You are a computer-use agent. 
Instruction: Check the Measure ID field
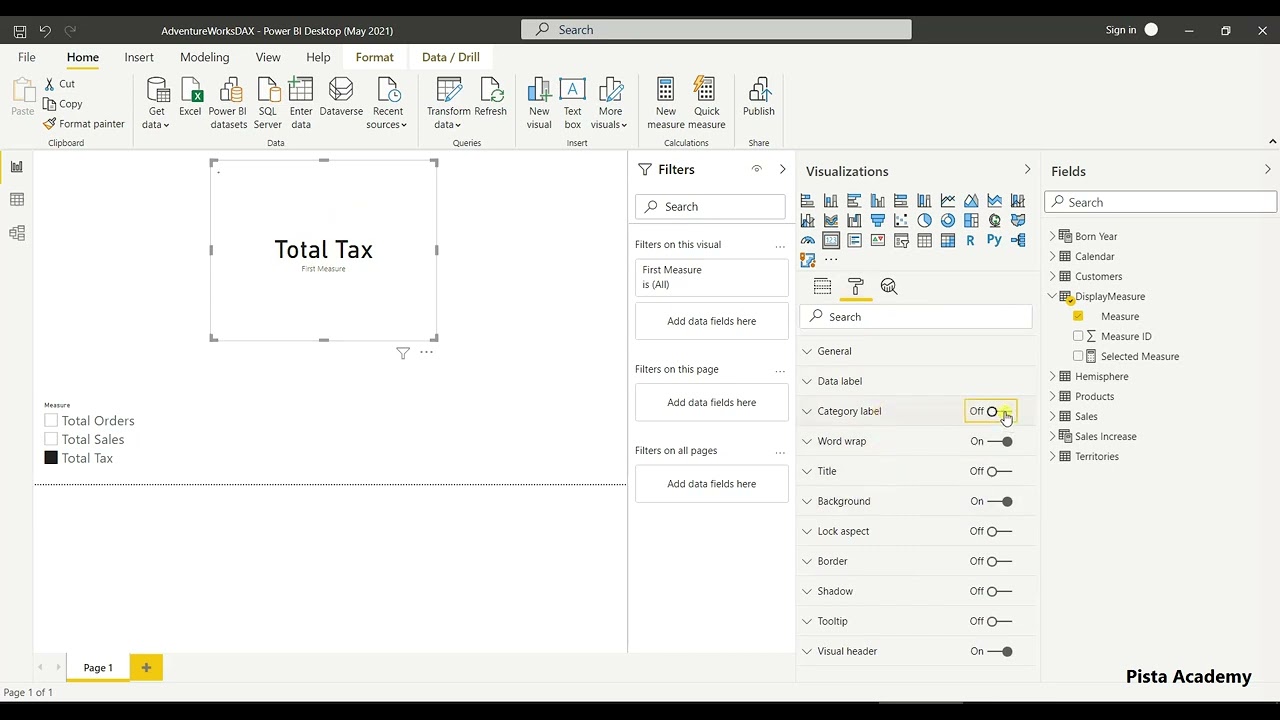pos(1078,336)
